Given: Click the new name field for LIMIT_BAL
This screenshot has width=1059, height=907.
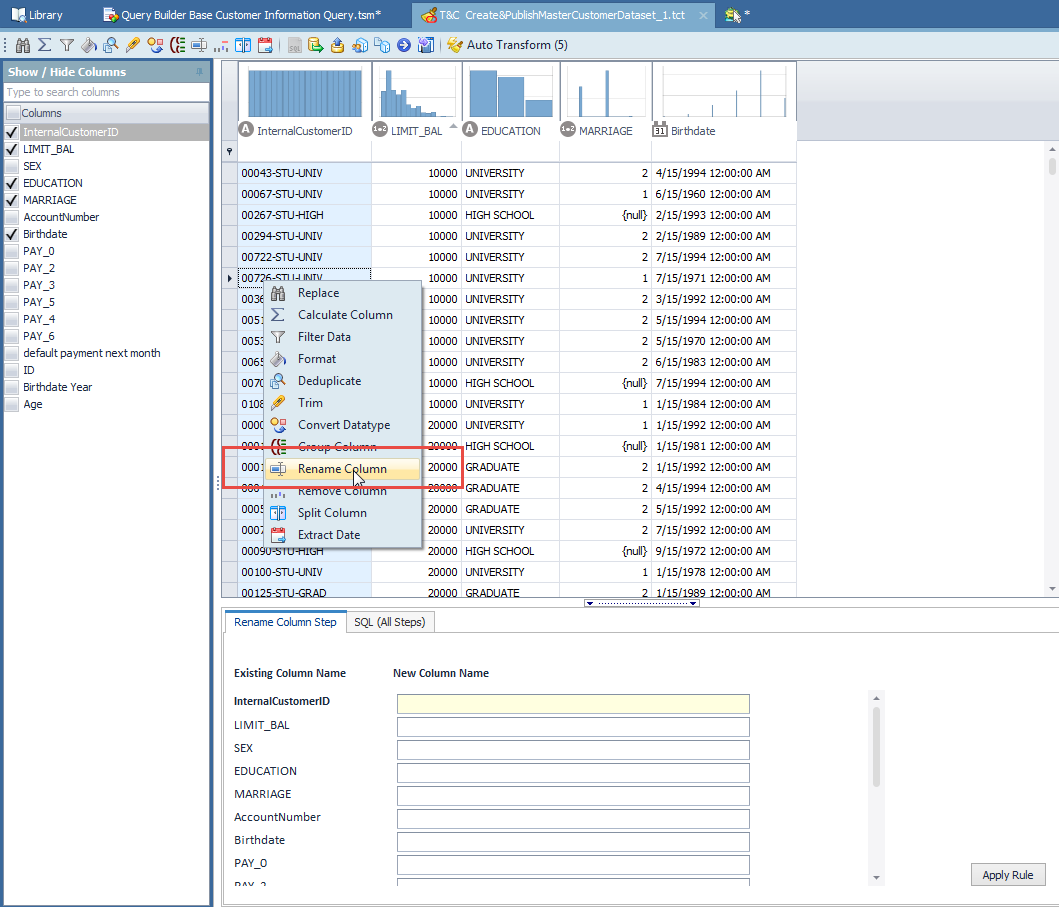Looking at the screenshot, I should [573, 727].
